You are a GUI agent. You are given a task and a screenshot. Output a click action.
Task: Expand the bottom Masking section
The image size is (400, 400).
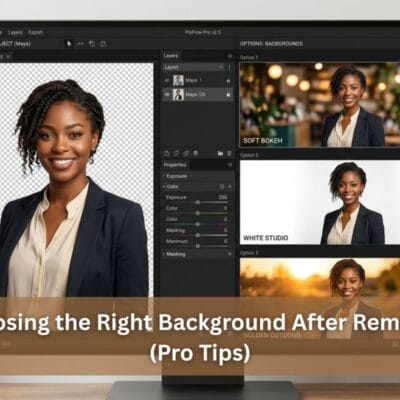pyautogui.click(x=198, y=254)
